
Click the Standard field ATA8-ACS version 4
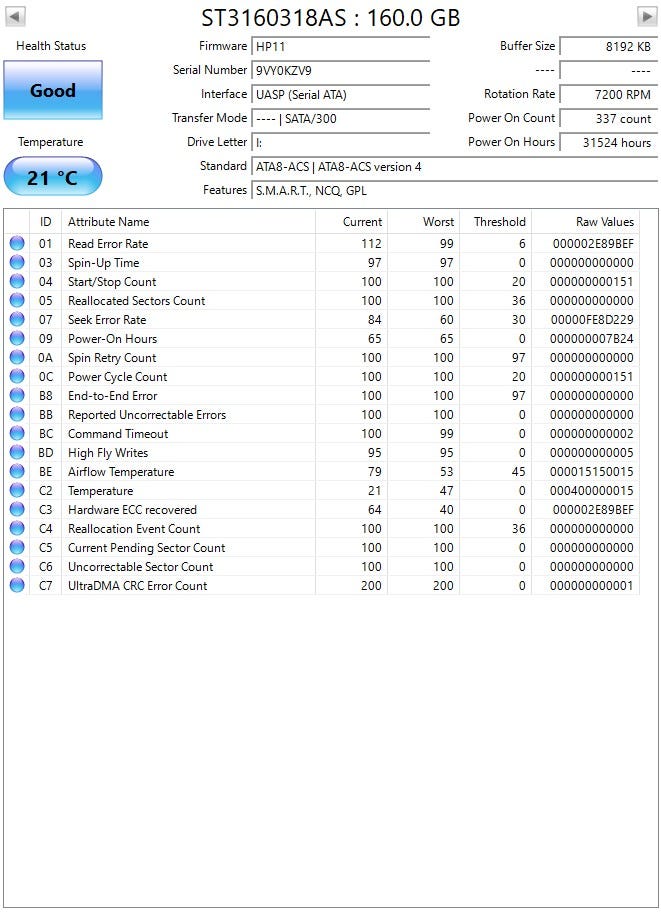454,167
